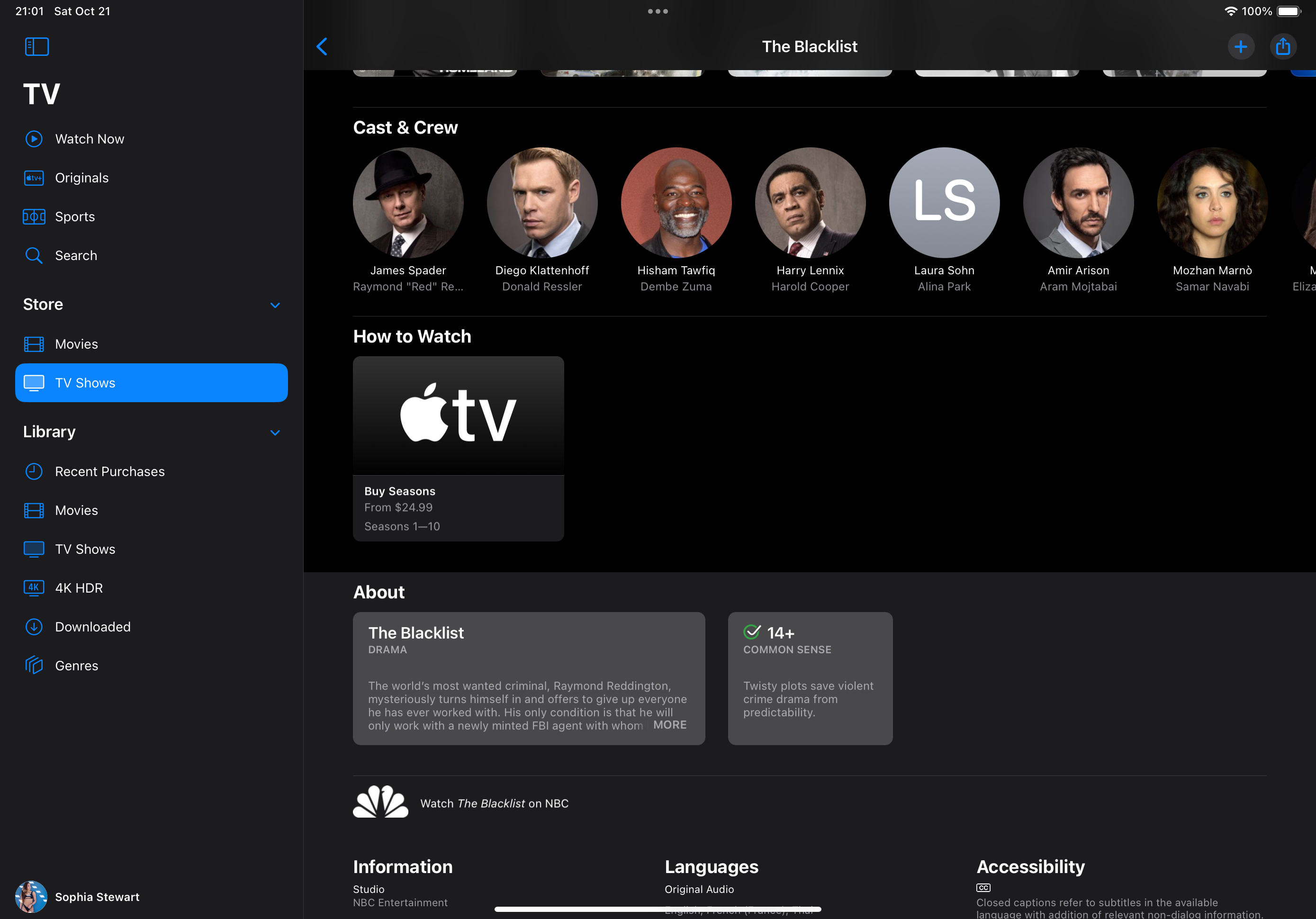Click the Genres library icon
The width and height of the screenshot is (1316, 919).
[35, 665]
